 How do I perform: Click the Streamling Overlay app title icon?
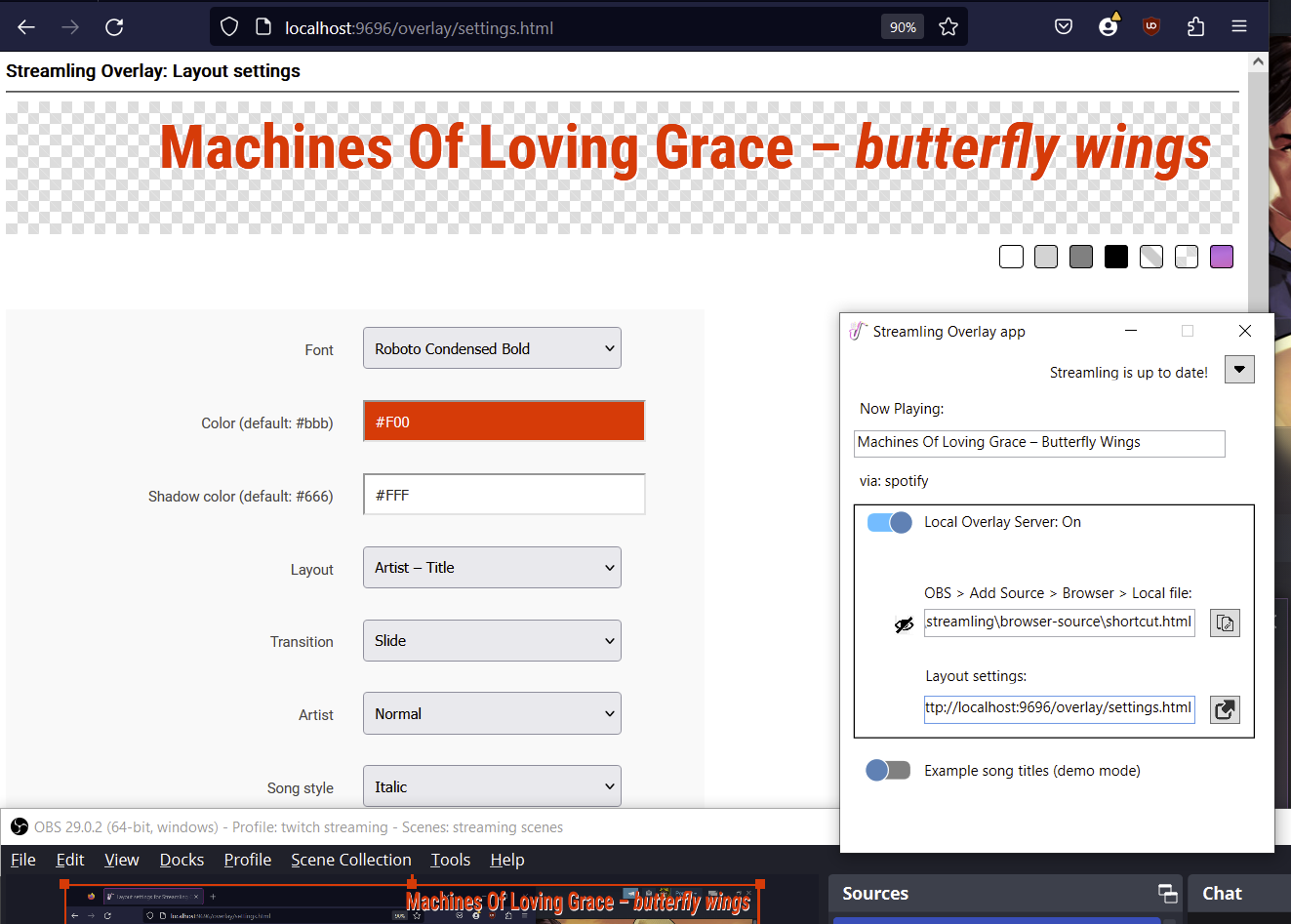pos(858,331)
